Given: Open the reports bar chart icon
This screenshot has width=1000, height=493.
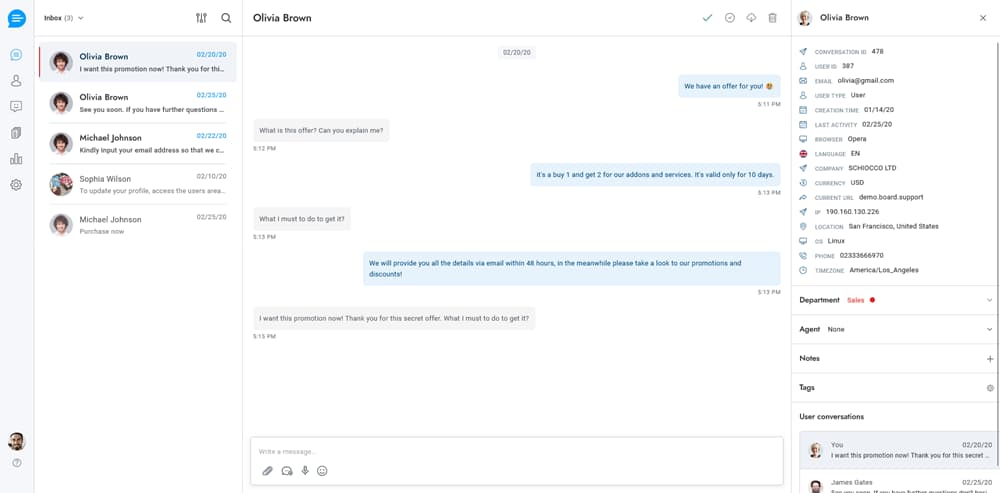Looking at the screenshot, I should [x=17, y=159].
